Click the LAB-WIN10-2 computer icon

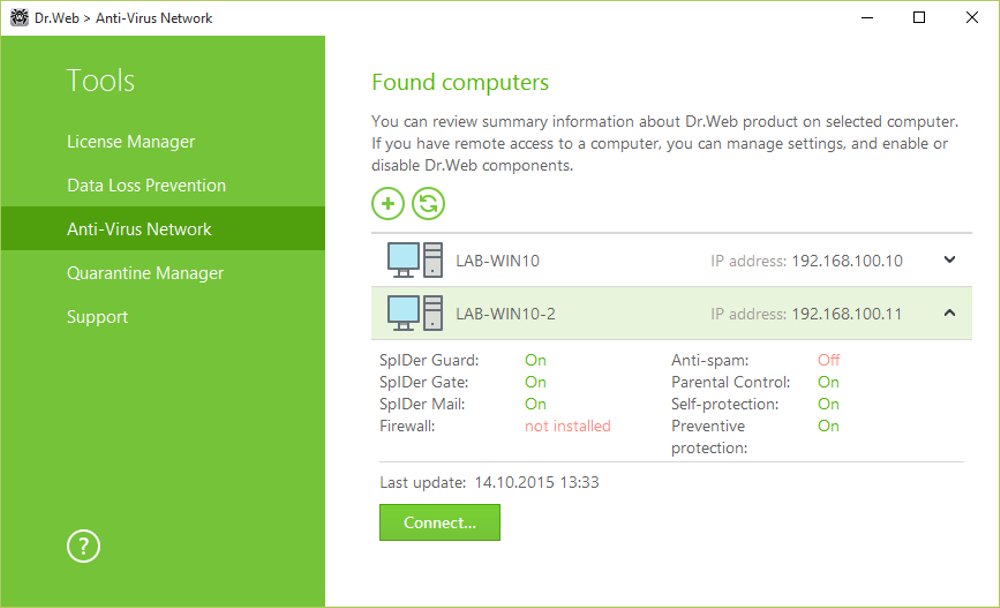point(414,313)
